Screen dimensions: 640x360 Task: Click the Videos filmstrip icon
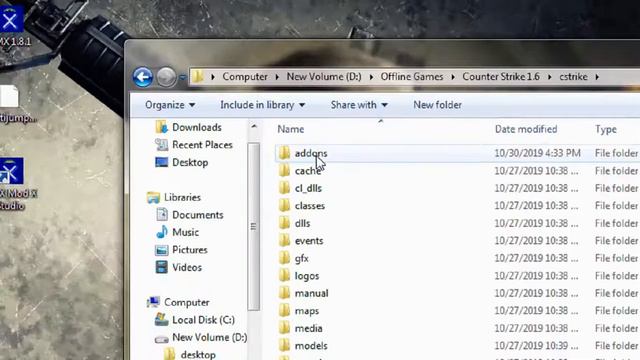click(x=162, y=267)
